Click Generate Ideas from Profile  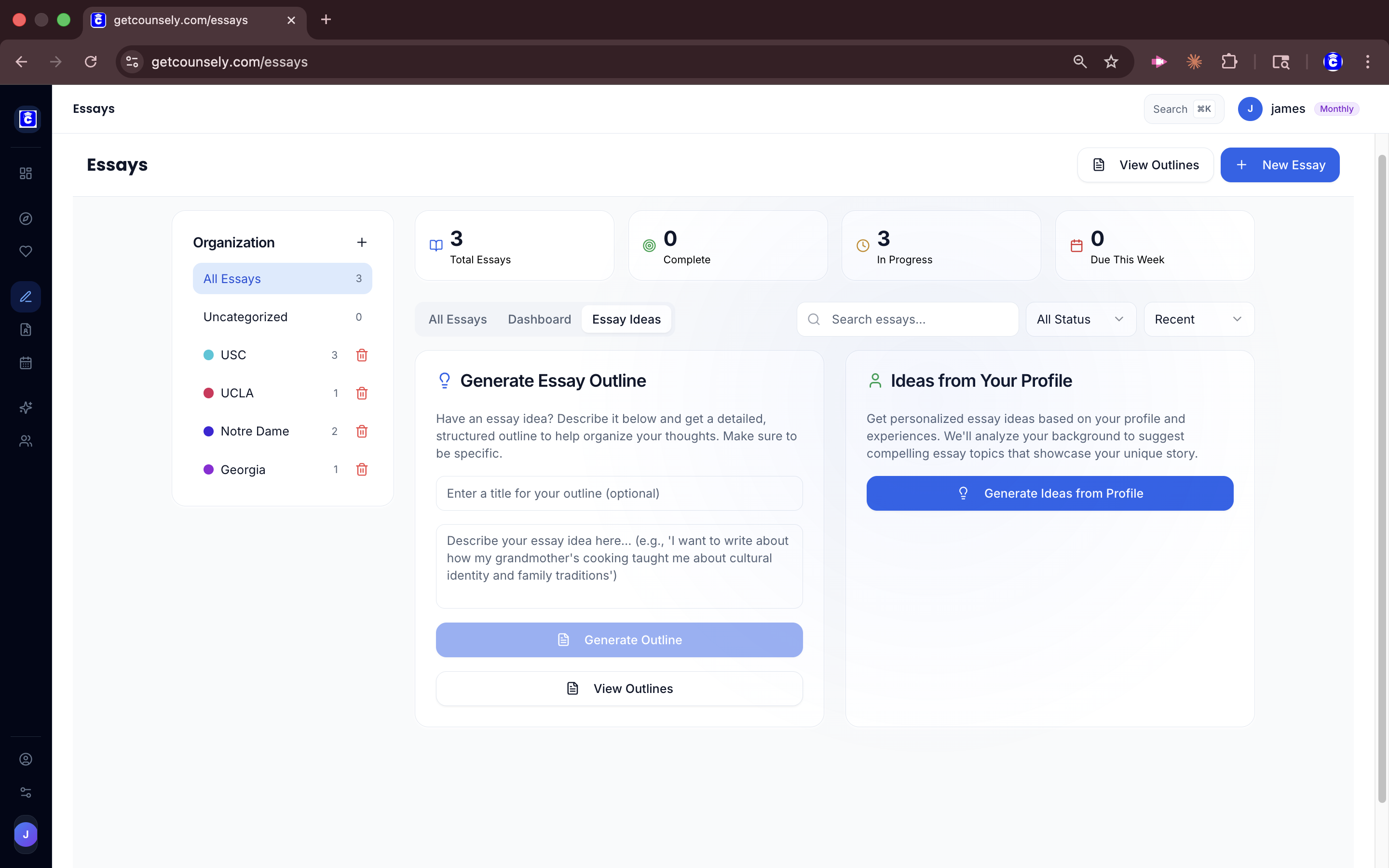click(1049, 493)
